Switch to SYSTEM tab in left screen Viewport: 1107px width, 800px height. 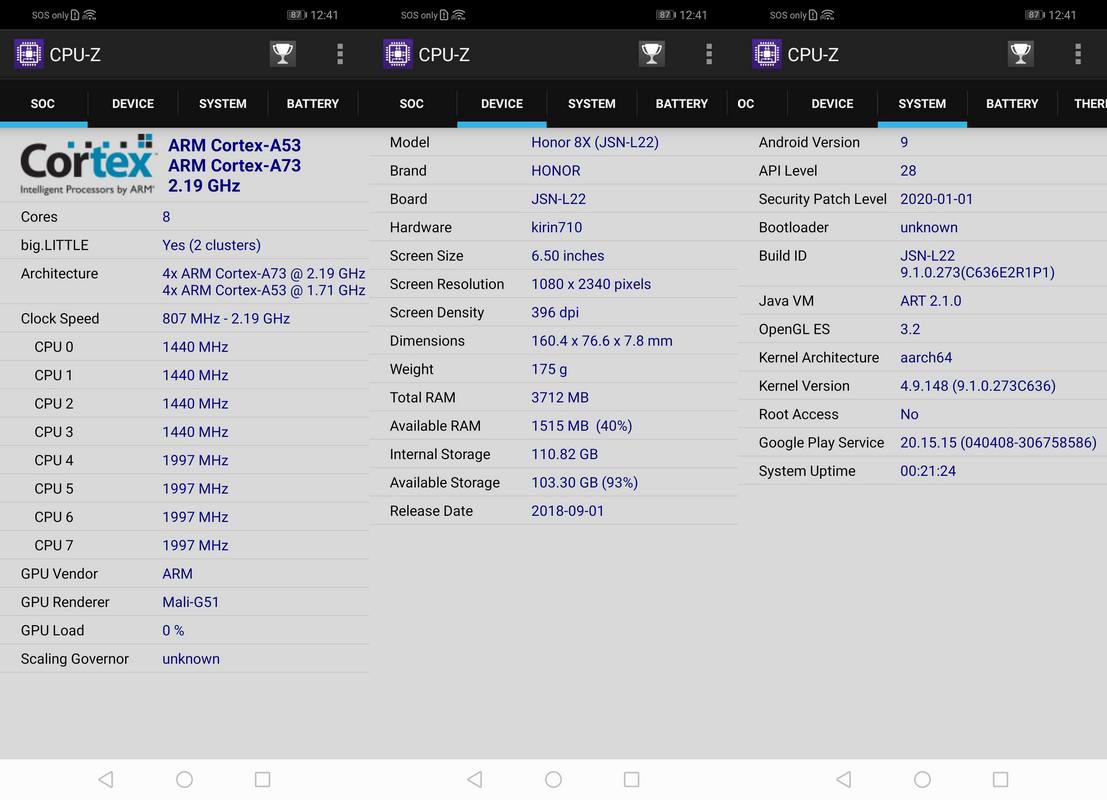pyautogui.click(x=222, y=104)
